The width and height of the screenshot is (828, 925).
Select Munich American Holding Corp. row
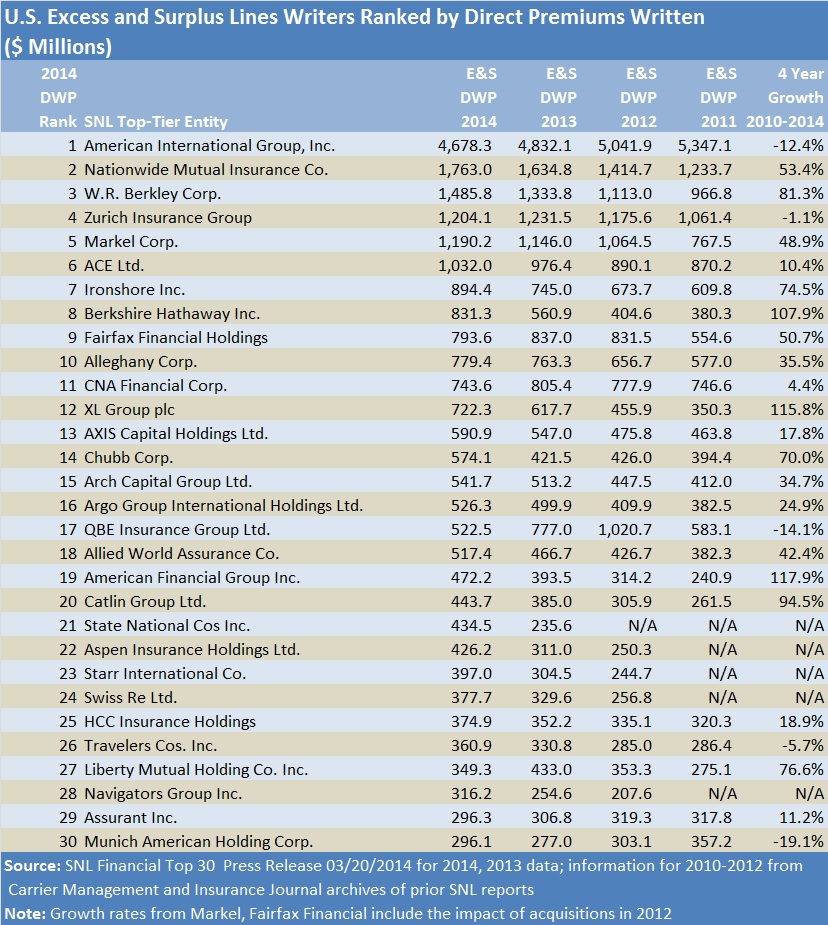[198, 841]
